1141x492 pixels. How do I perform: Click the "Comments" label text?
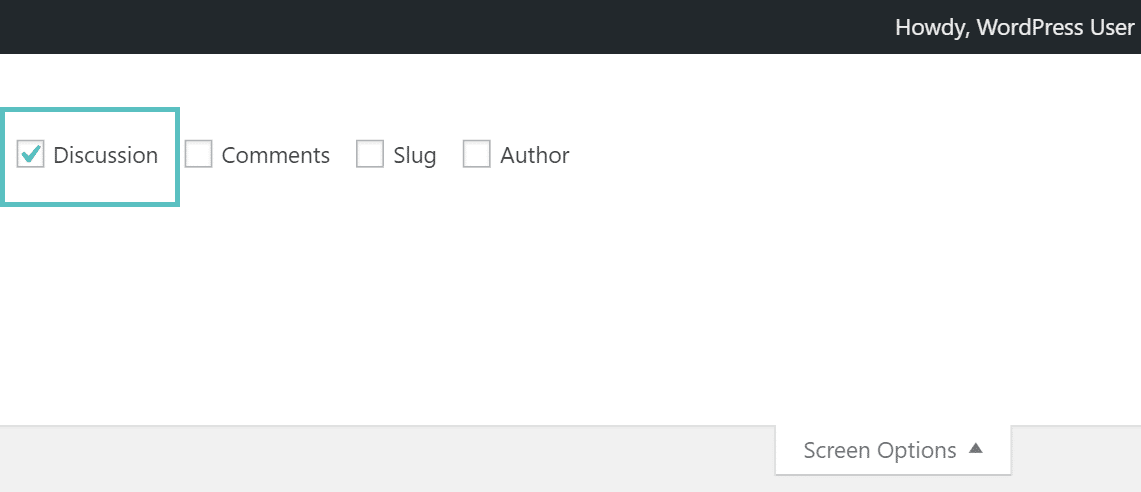coord(275,155)
